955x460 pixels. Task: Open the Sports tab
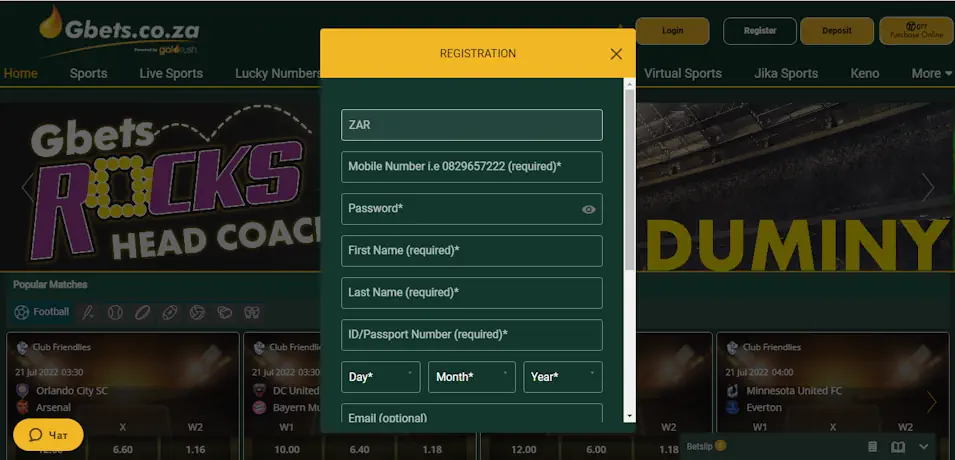(88, 74)
